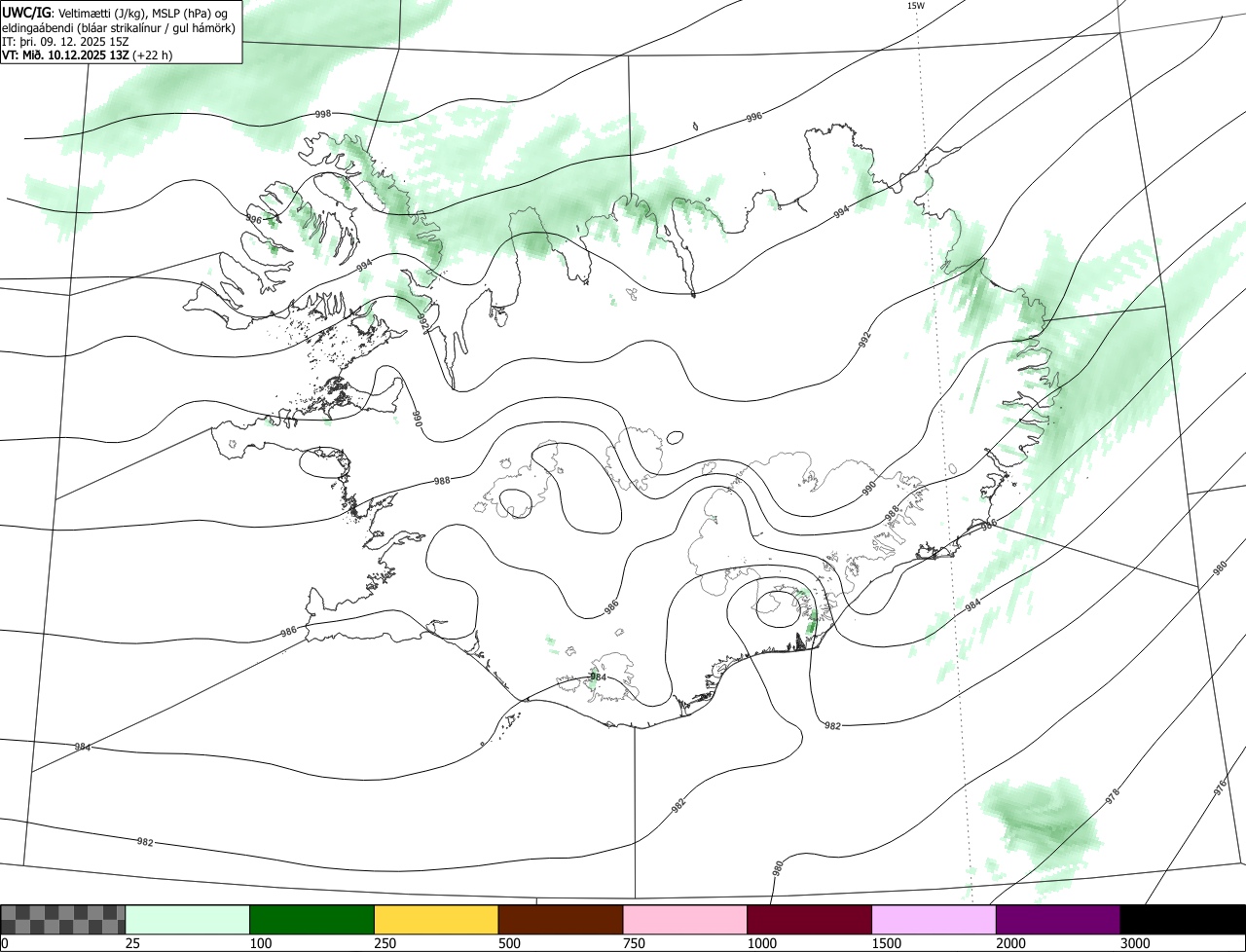Pick the light purple 1500–2000 legend swatch

(934, 920)
